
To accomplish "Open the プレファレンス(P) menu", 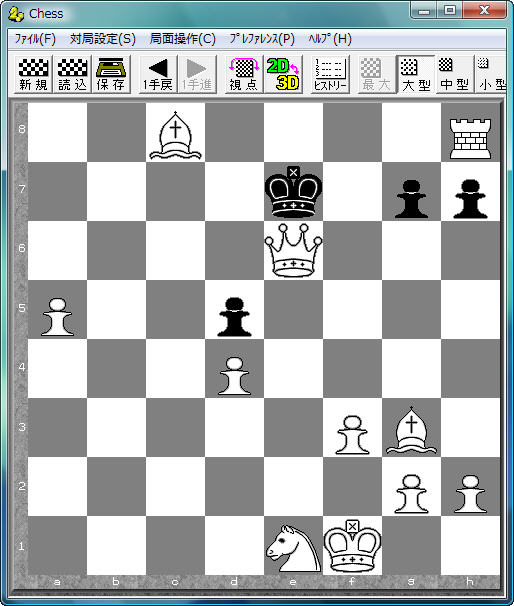I will pyautogui.click(x=262, y=39).
